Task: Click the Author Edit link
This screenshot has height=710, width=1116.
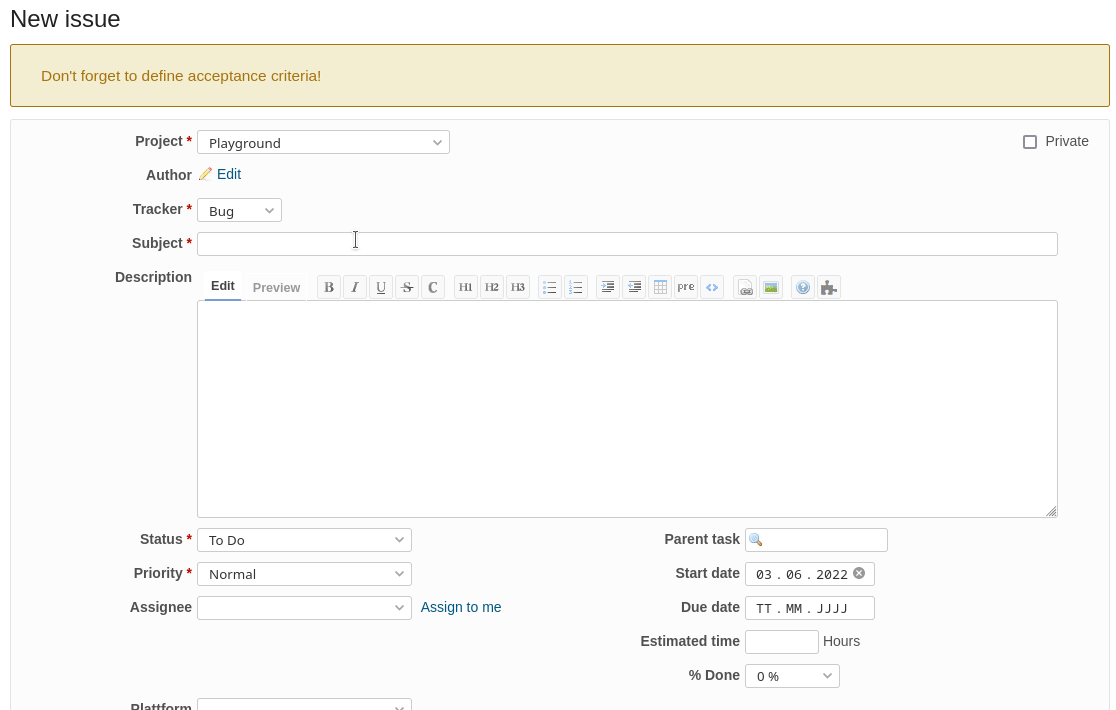Action: [x=229, y=174]
